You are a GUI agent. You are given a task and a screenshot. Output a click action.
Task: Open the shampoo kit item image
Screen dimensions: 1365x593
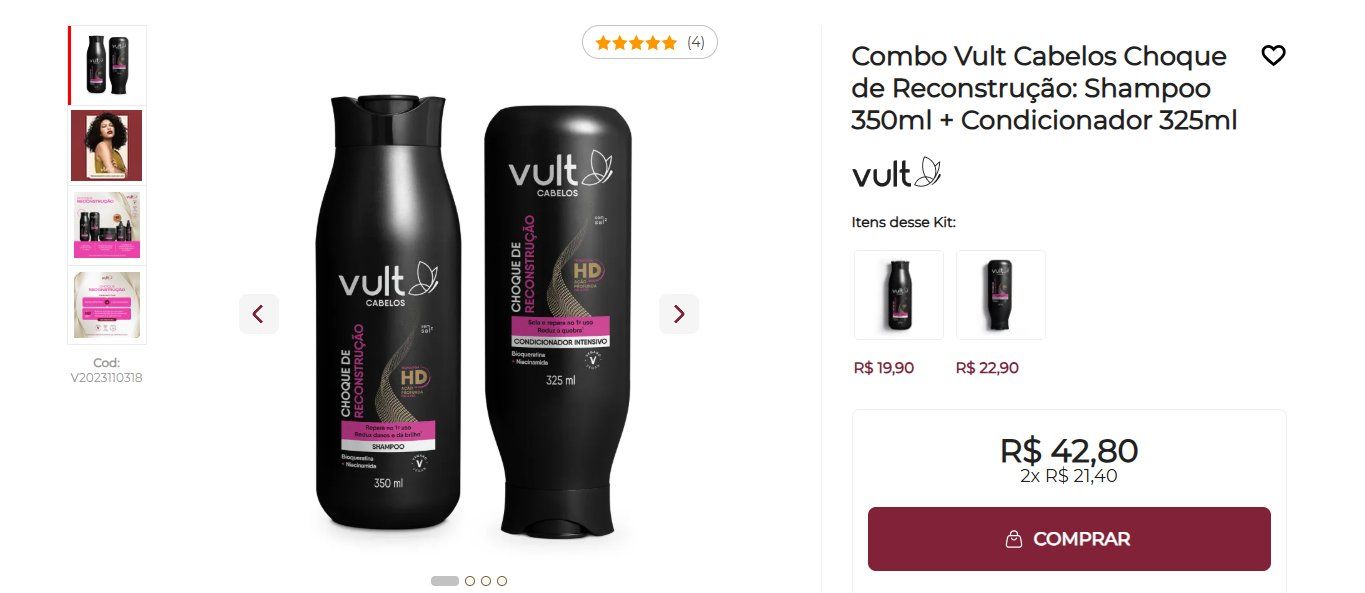click(x=898, y=295)
